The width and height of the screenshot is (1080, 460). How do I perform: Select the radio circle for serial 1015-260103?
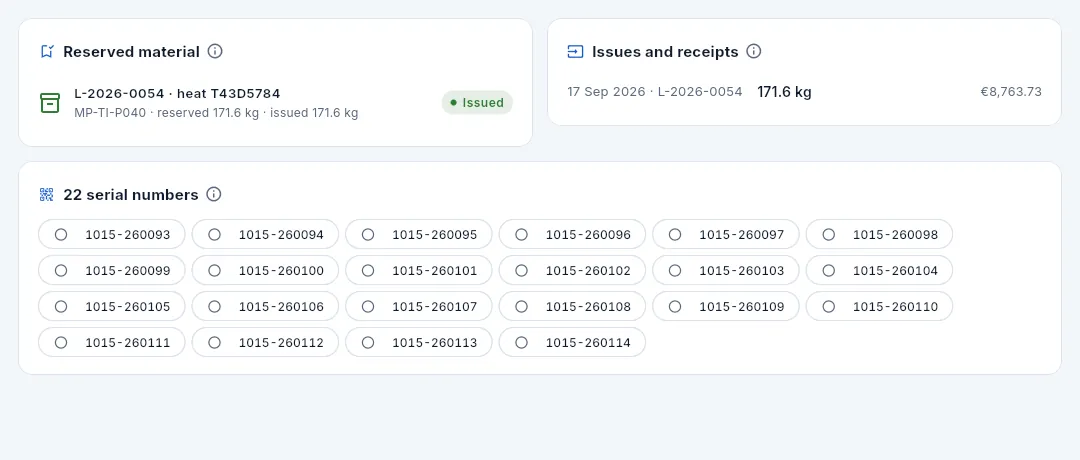point(675,271)
